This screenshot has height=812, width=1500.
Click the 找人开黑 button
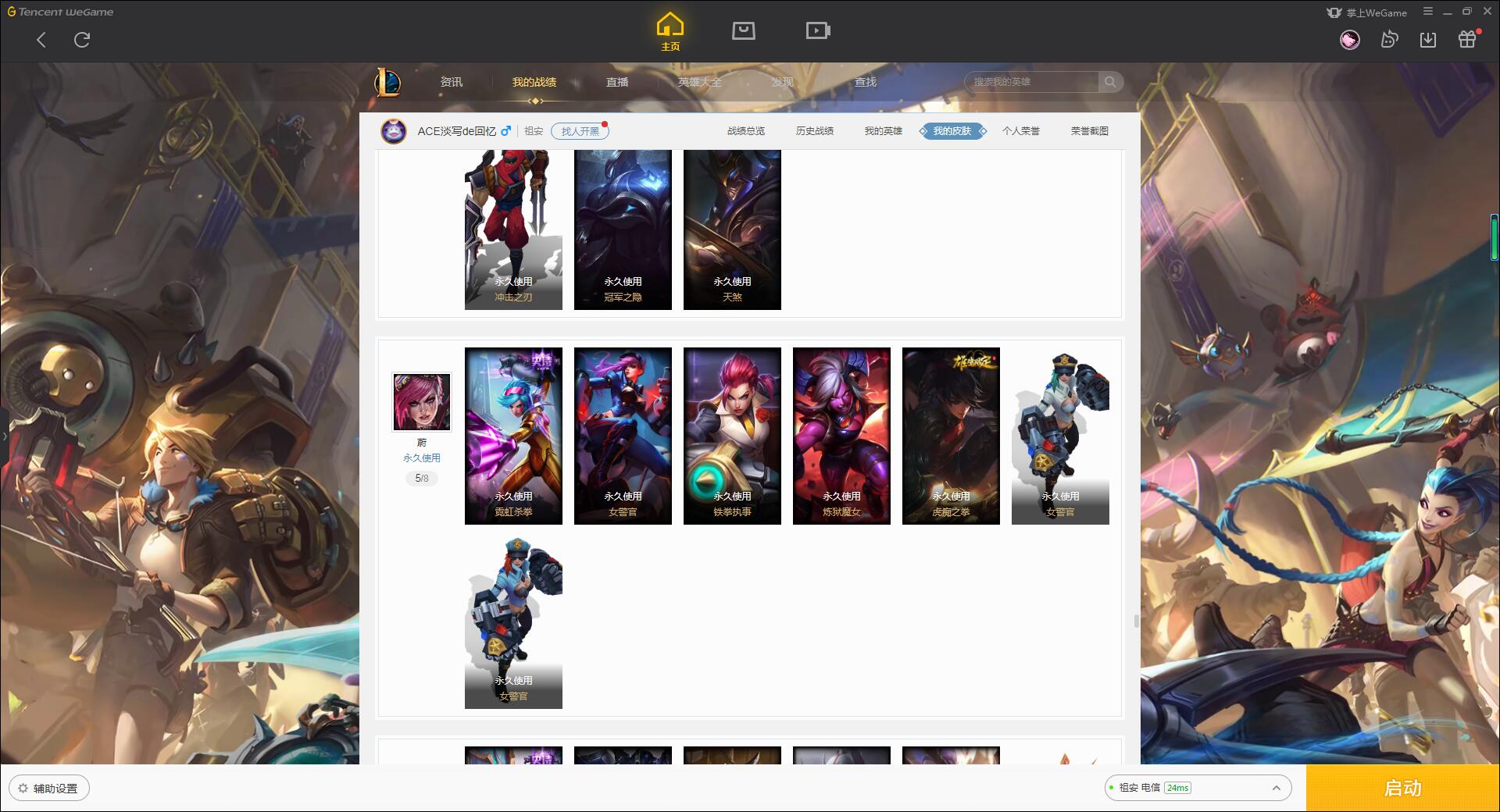click(x=580, y=131)
